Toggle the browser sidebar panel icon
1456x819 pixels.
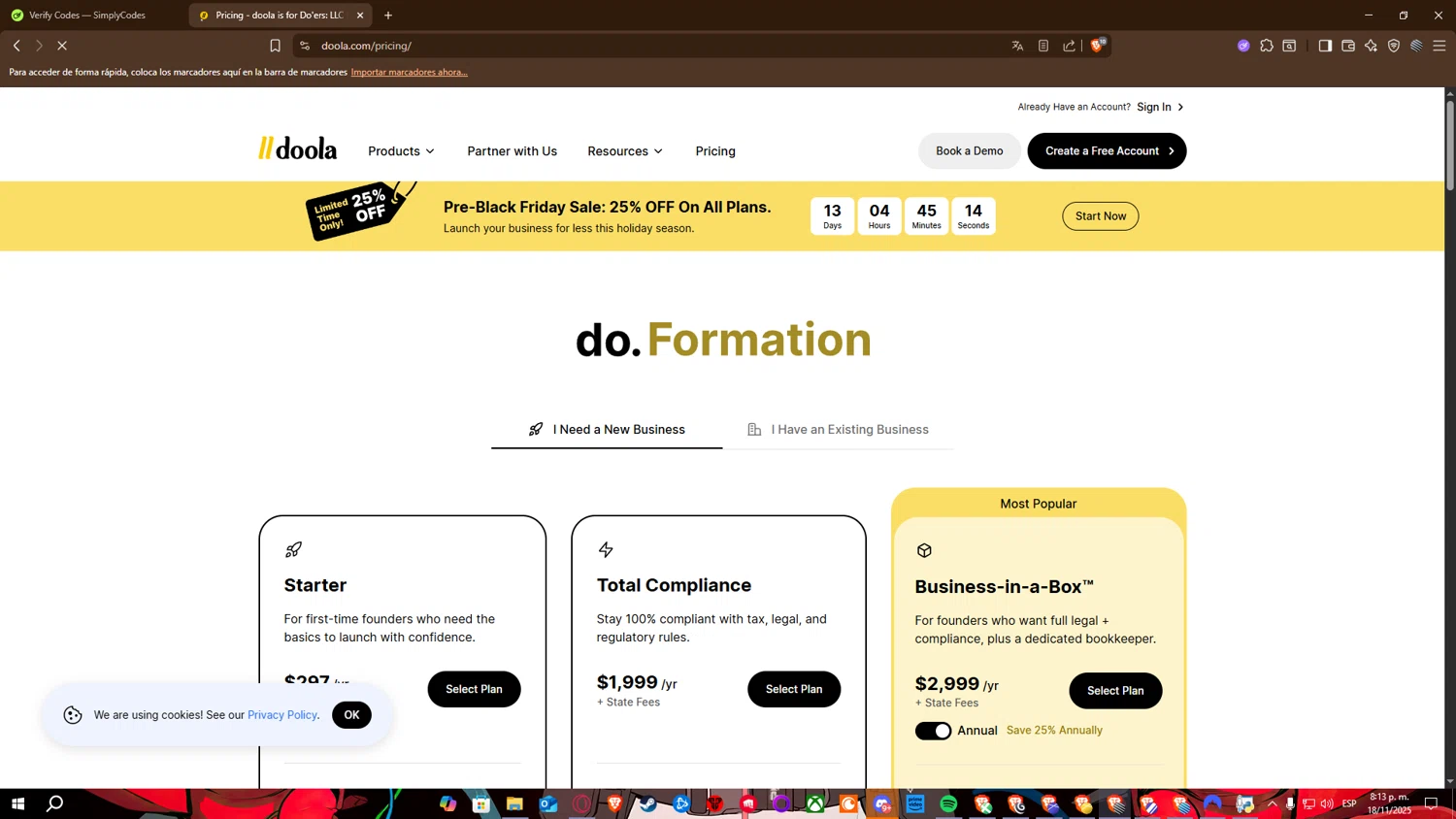click(x=1325, y=46)
